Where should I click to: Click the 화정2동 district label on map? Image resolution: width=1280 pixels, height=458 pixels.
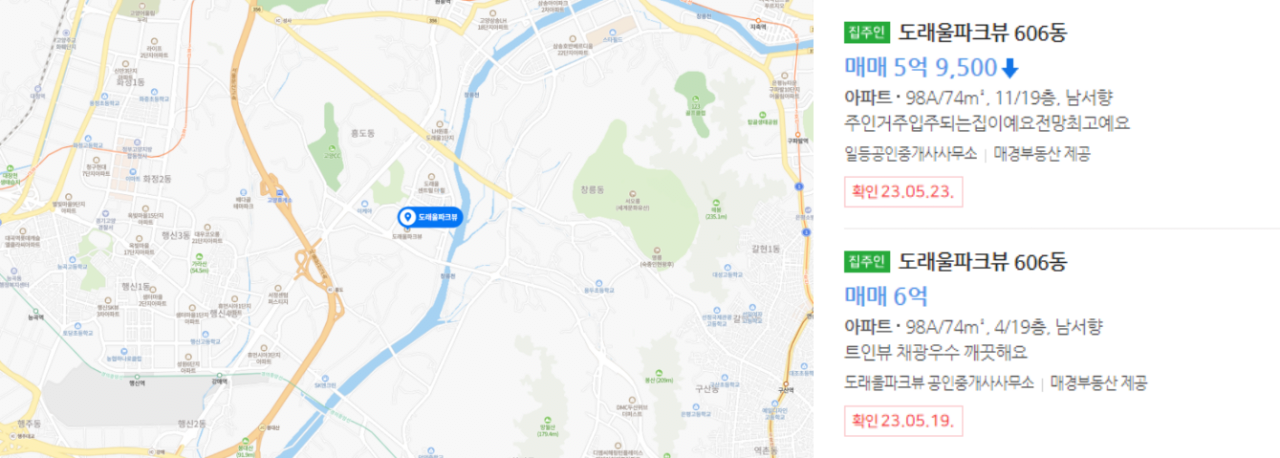point(156,178)
